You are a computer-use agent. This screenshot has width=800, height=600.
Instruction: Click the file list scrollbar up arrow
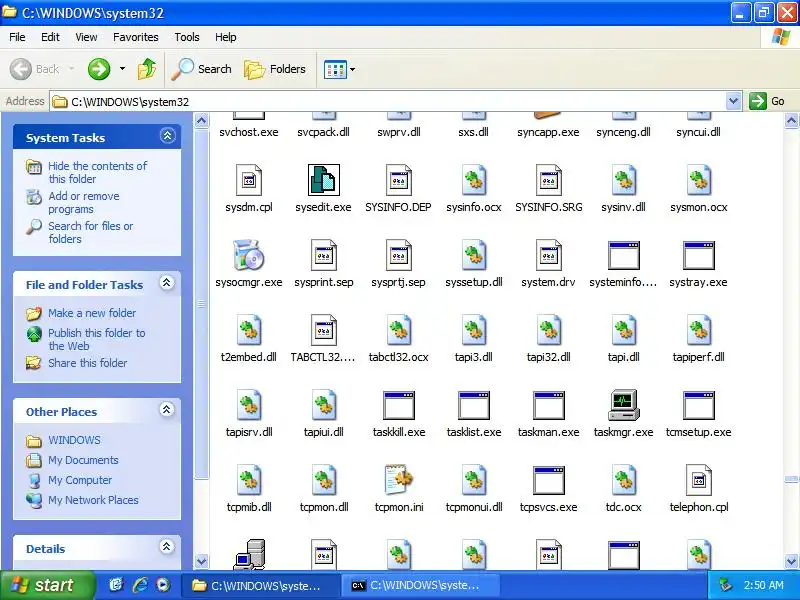pos(791,121)
